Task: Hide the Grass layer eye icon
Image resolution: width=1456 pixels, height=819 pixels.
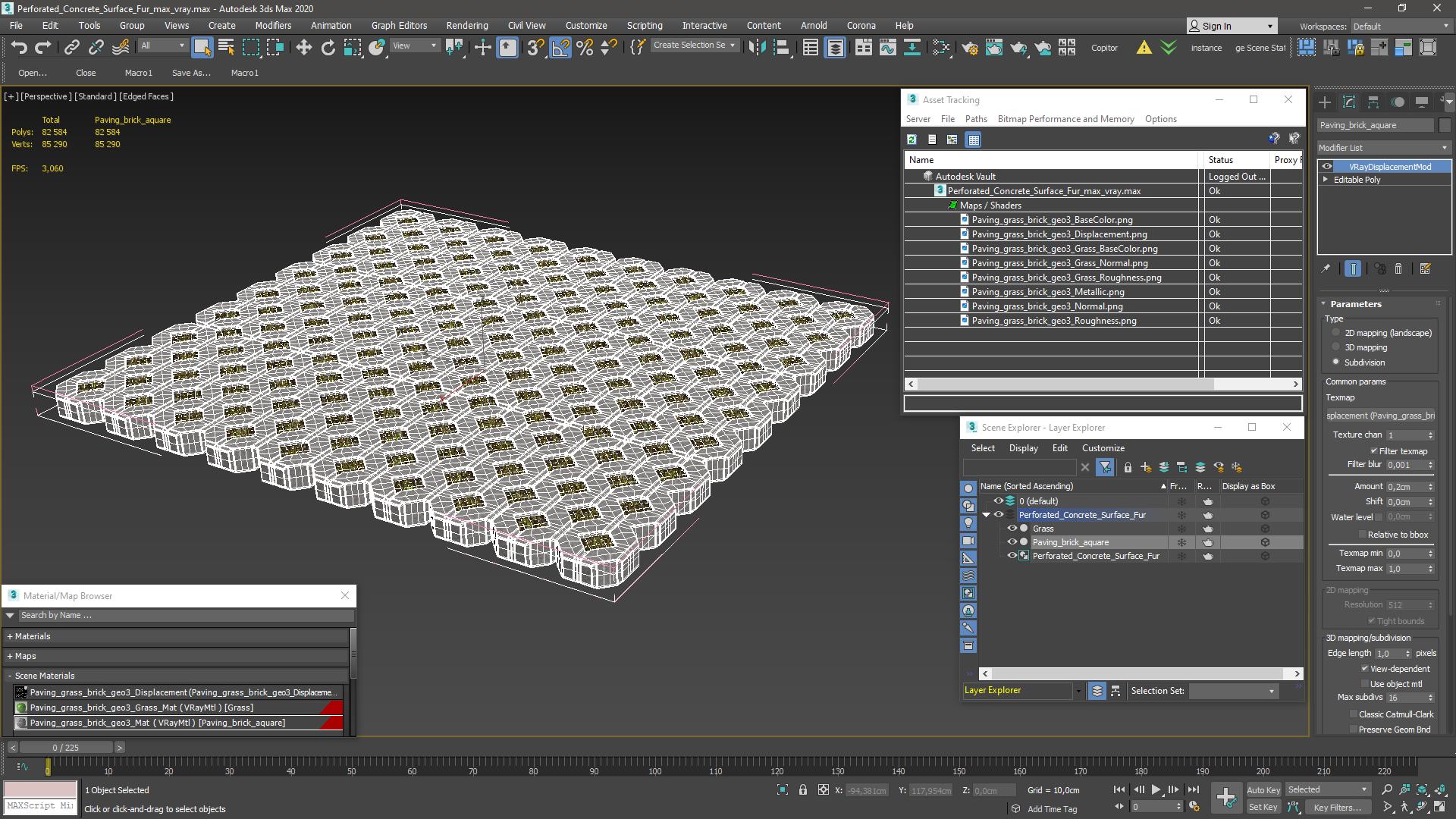Action: pyautogui.click(x=1012, y=529)
